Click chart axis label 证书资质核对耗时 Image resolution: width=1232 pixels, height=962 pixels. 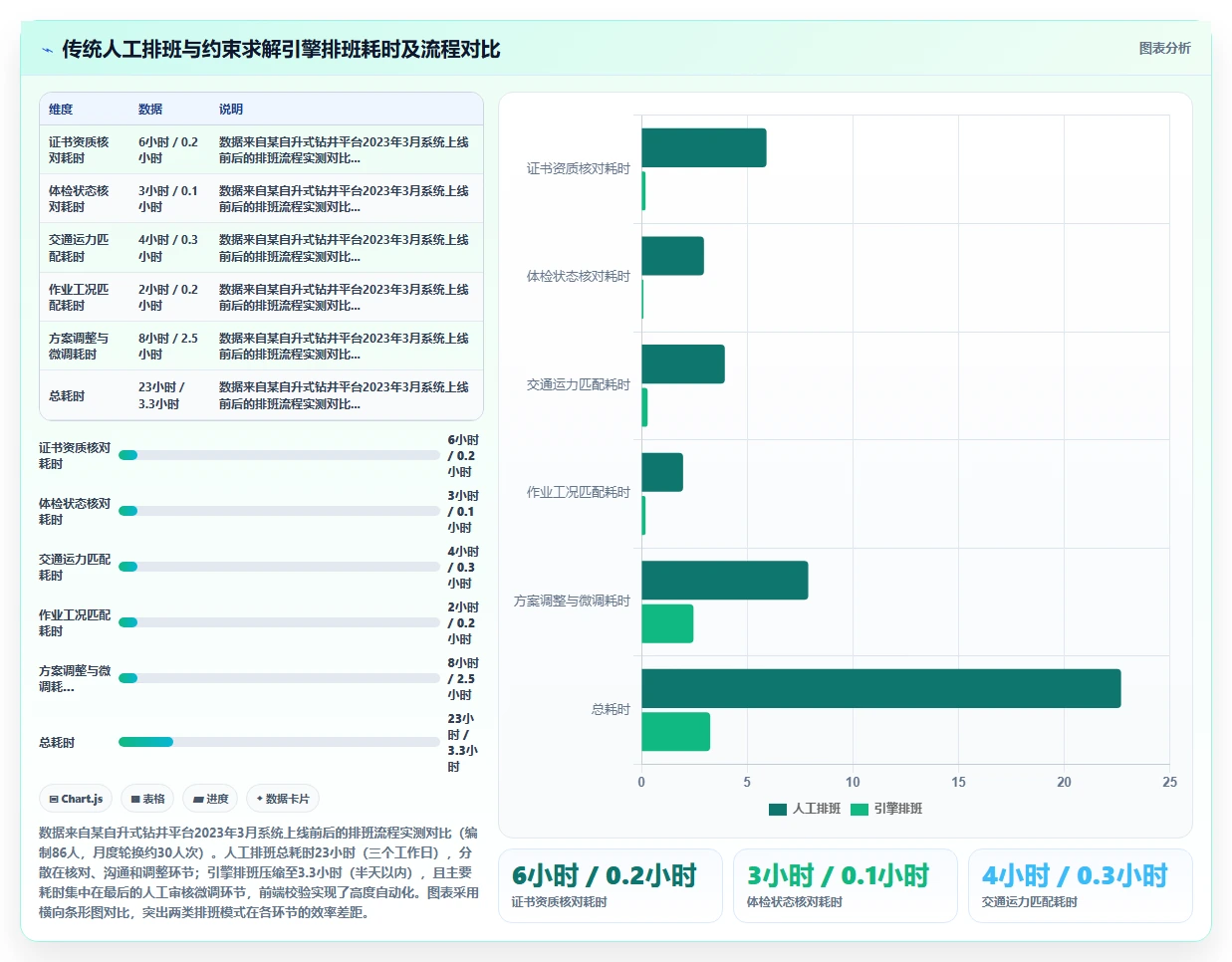pos(579,169)
